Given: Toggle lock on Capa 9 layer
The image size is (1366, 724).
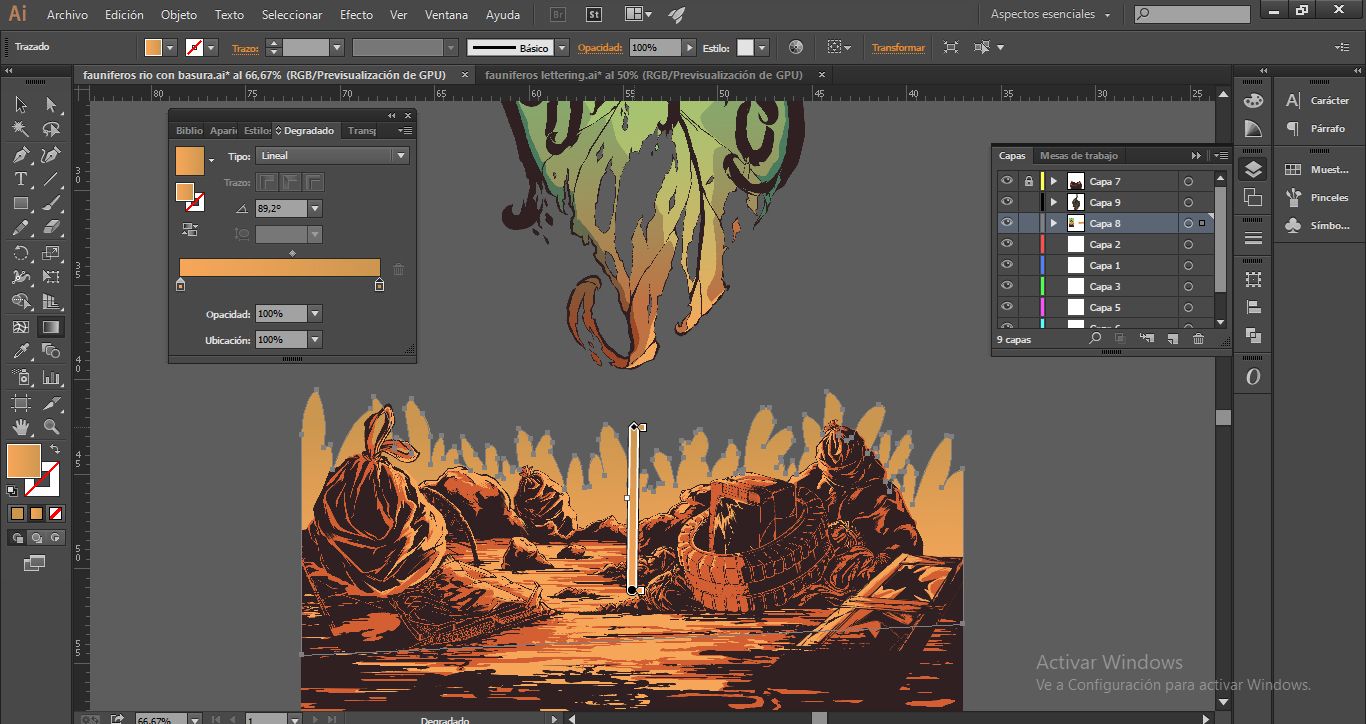Looking at the screenshot, I should (1028, 202).
